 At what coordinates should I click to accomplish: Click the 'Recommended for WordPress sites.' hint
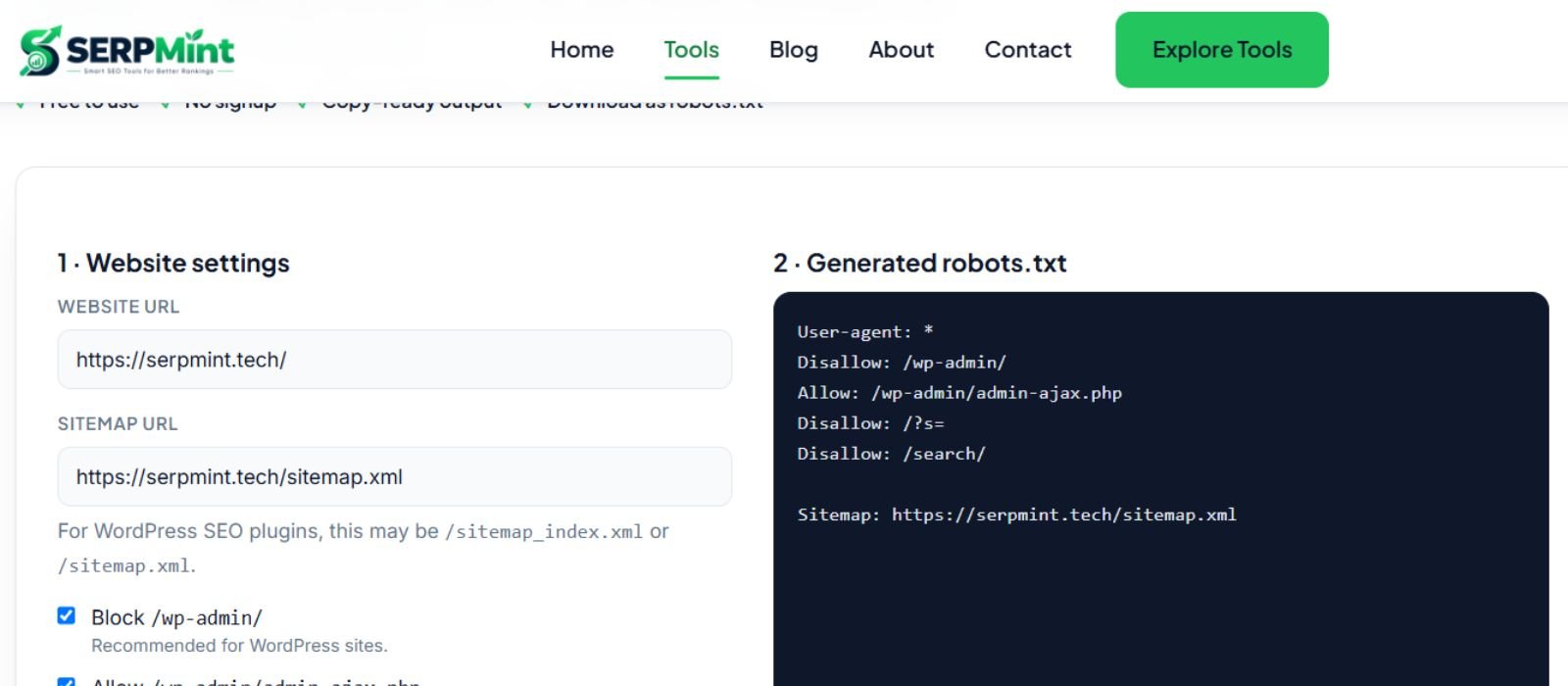pos(239,646)
